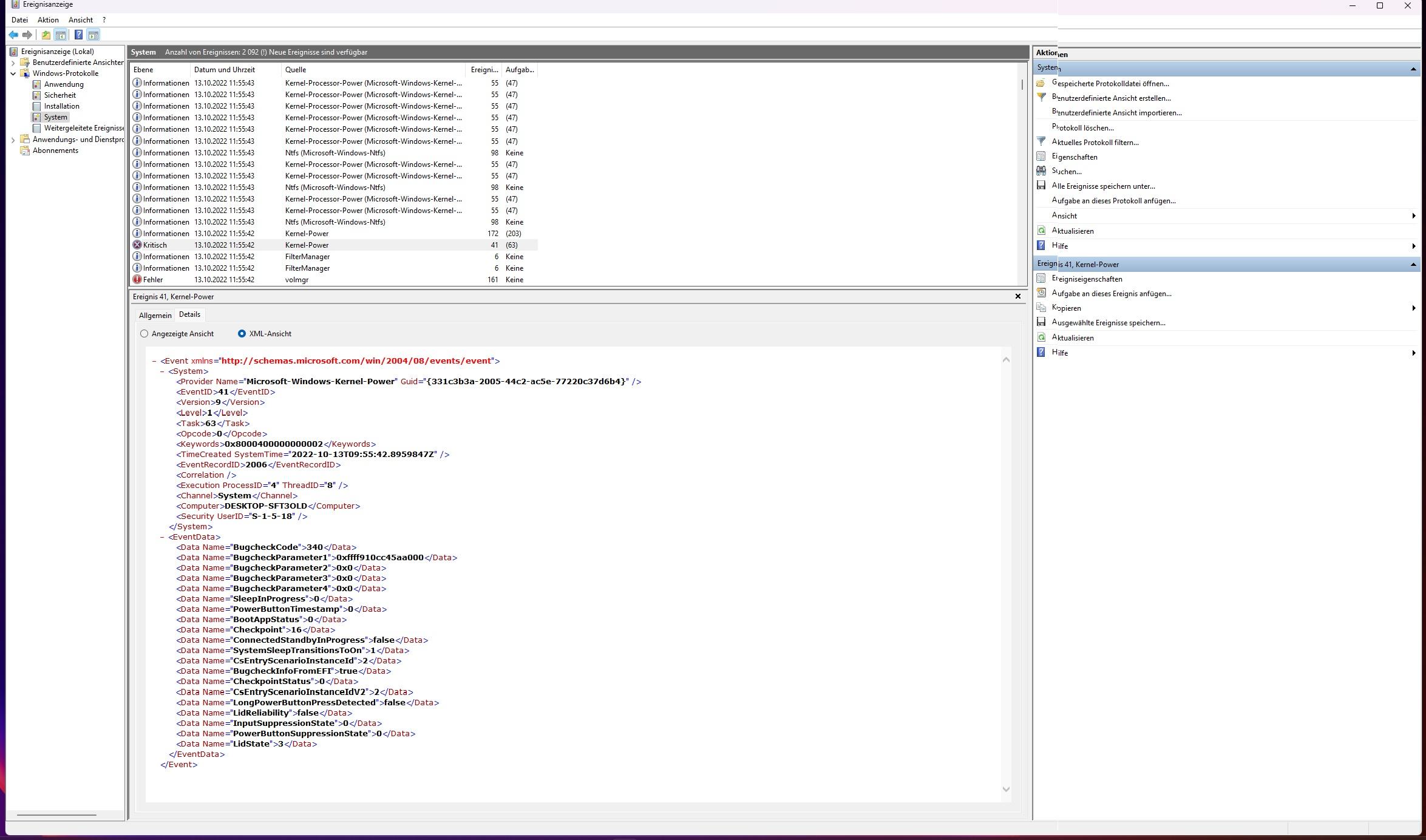Click the binoculars icon next to Suchen
Image resolution: width=1426 pixels, height=840 pixels.
[x=1041, y=171]
